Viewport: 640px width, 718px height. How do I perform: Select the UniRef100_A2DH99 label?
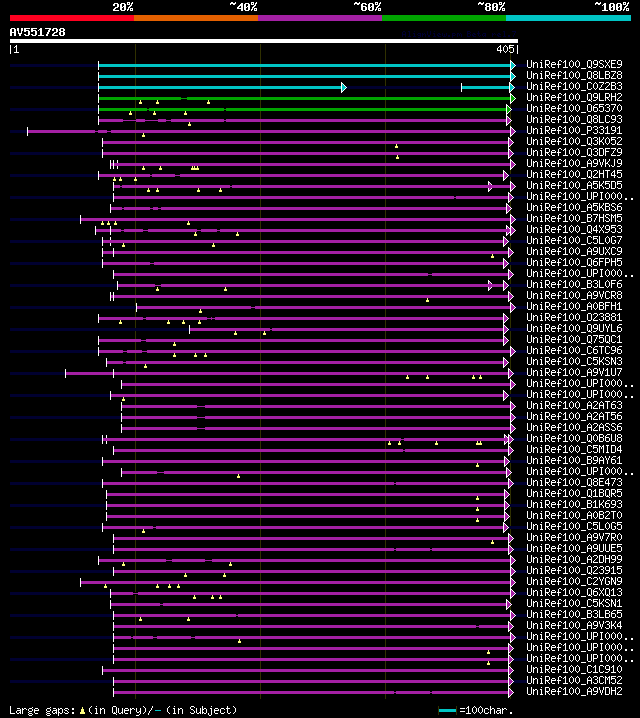(x=574, y=559)
